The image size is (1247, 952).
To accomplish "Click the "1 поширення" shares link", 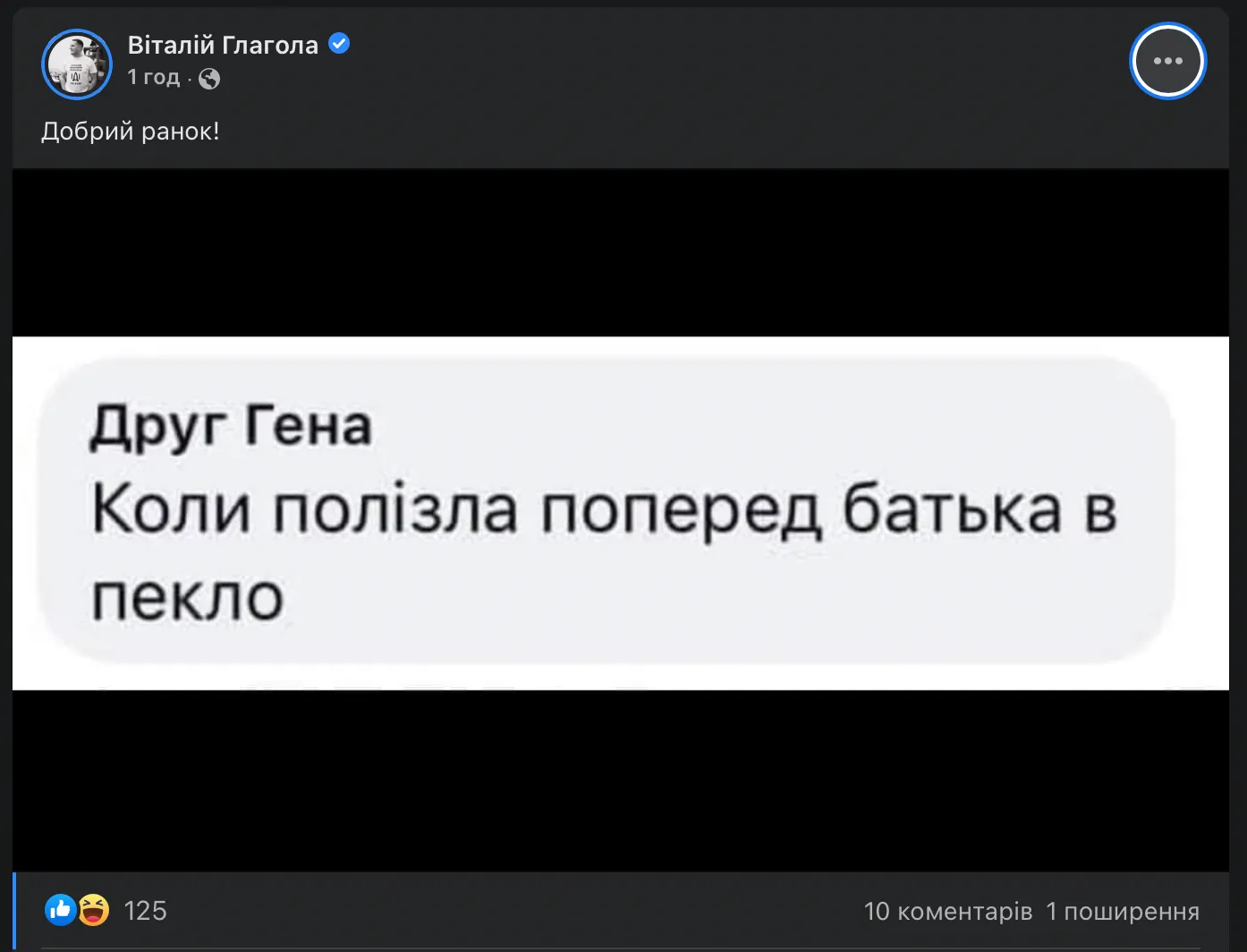I will coord(1122,911).
